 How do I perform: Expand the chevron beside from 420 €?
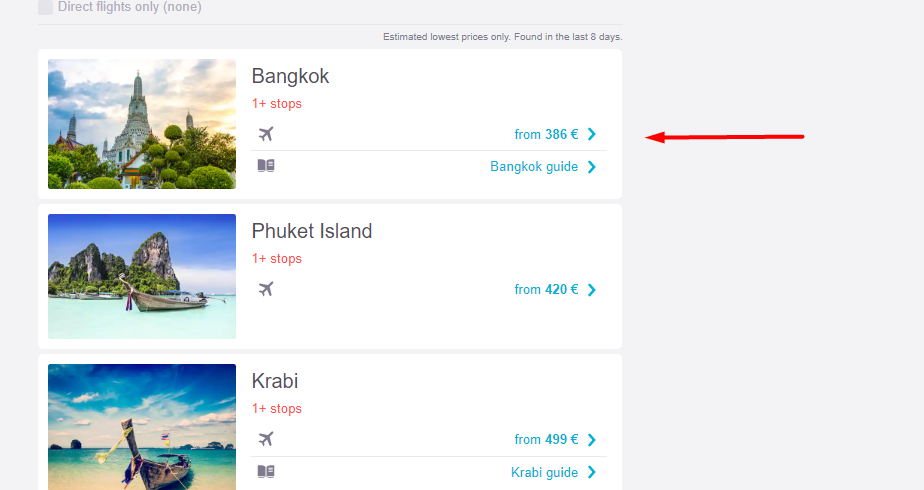(592, 290)
